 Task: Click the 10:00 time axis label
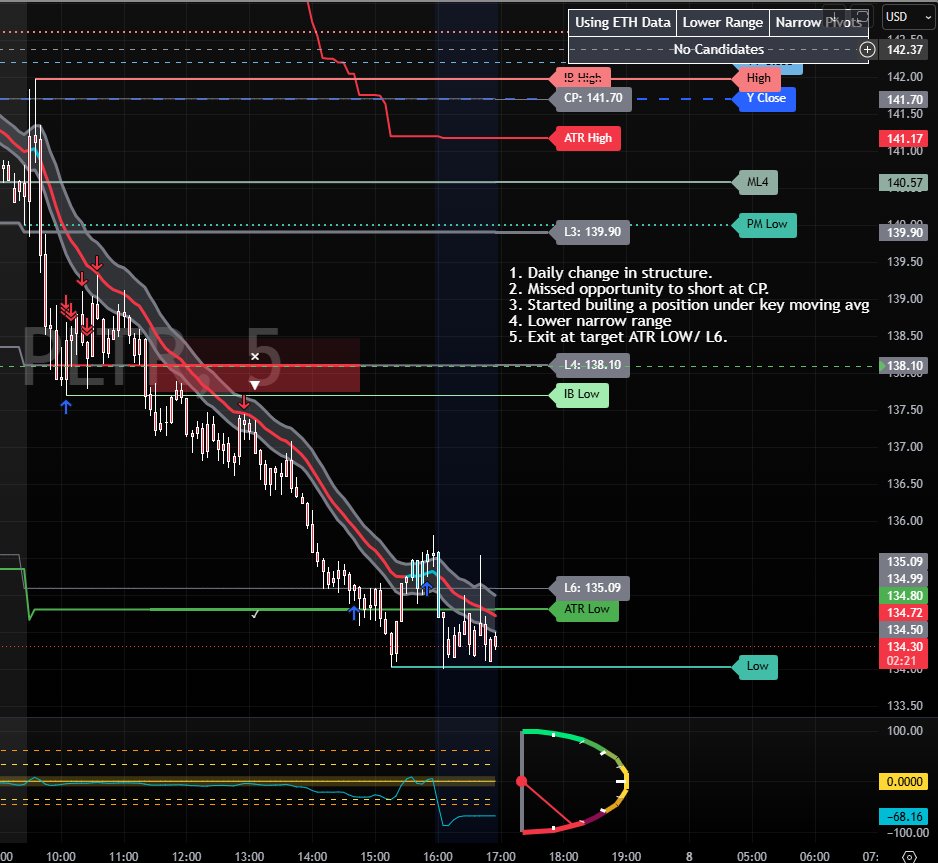pos(61,856)
